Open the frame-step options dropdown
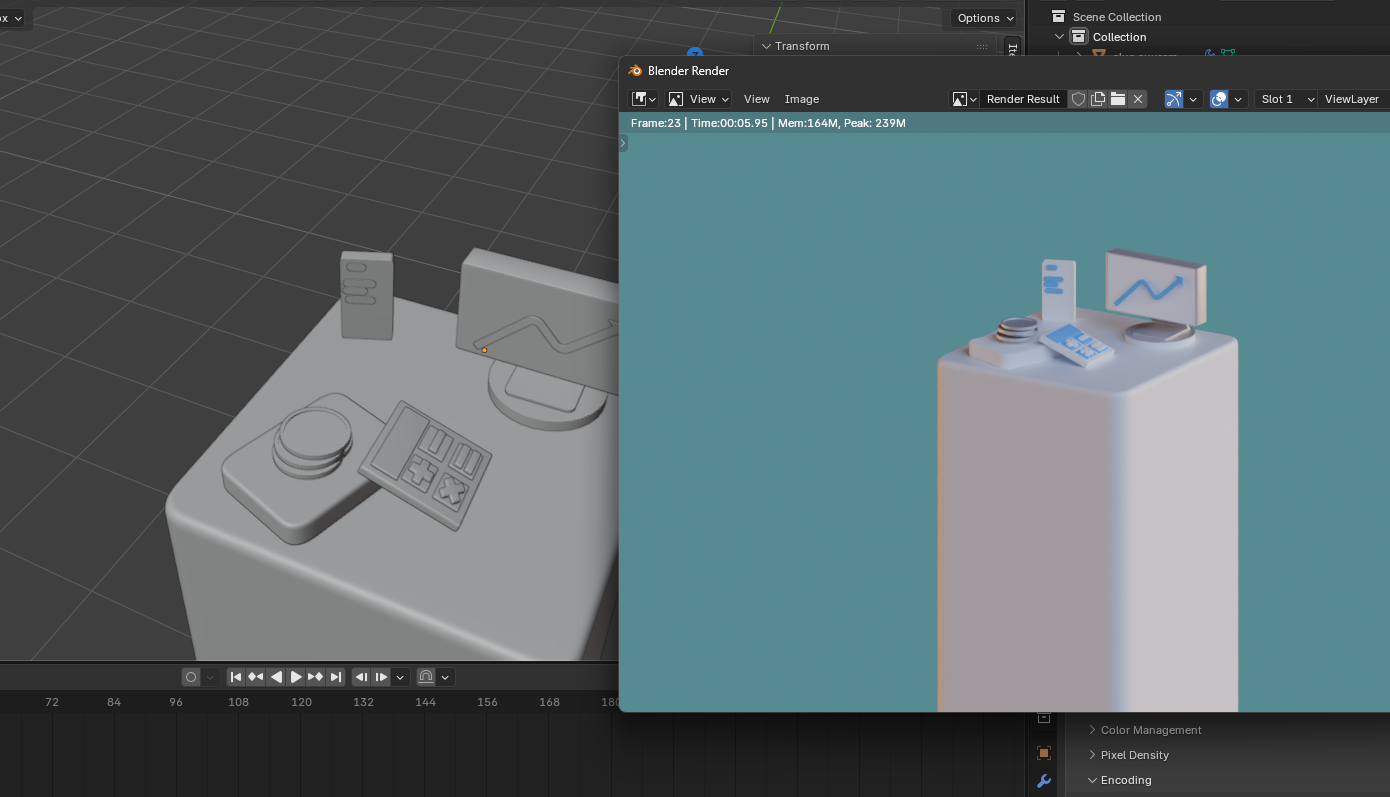This screenshot has height=797, width=1390. pyautogui.click(x=401, y=677)
